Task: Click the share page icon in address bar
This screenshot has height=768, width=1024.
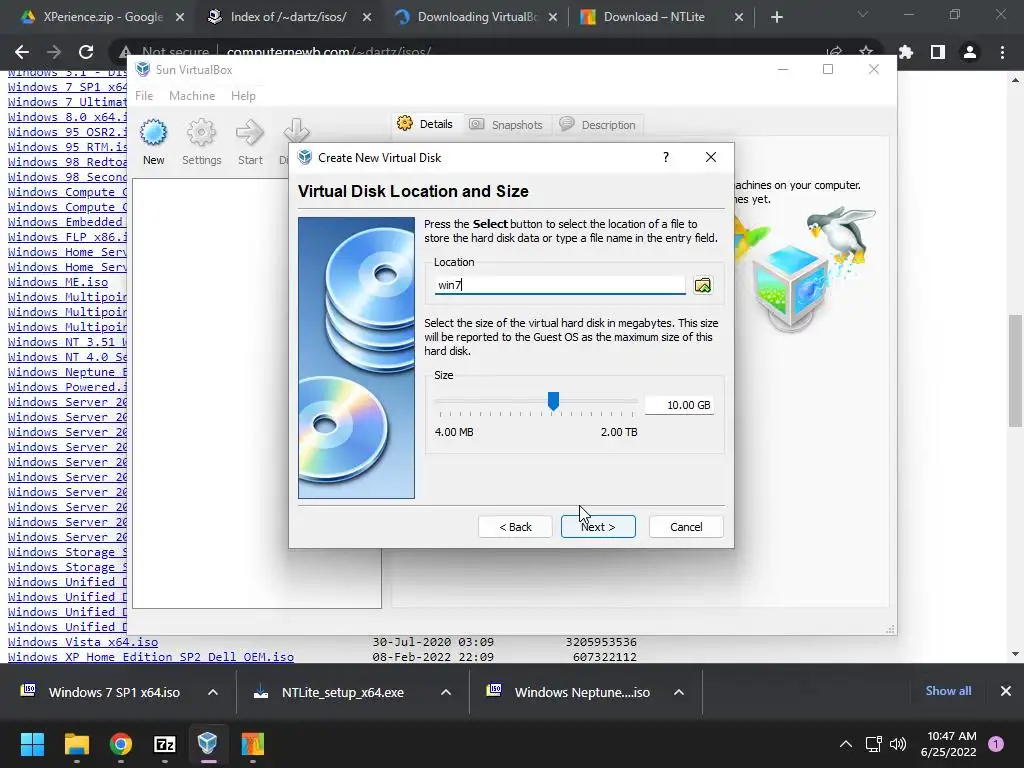Action: click(834, 52)
